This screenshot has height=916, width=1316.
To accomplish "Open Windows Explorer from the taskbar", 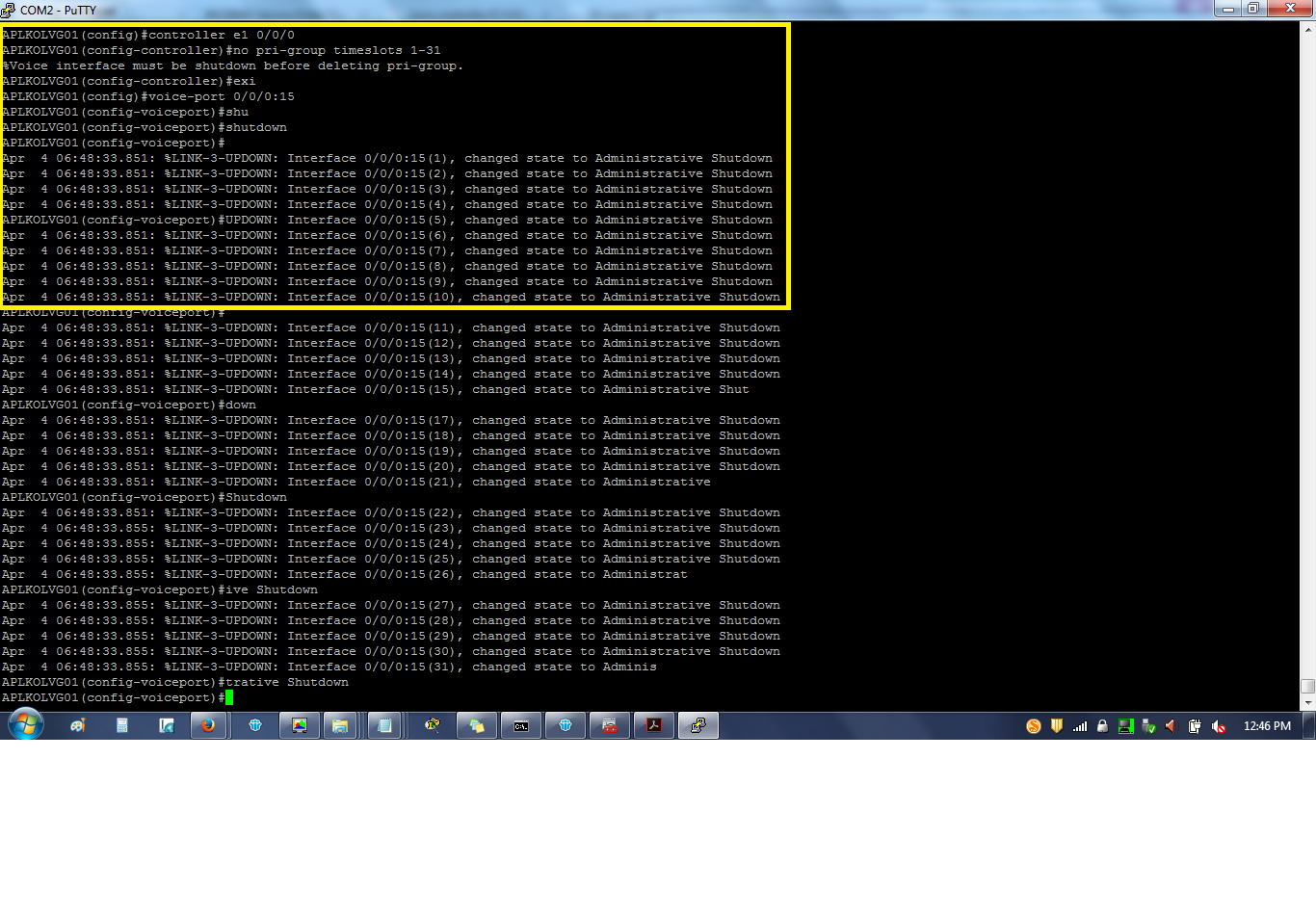I will [x=341, y=725].
